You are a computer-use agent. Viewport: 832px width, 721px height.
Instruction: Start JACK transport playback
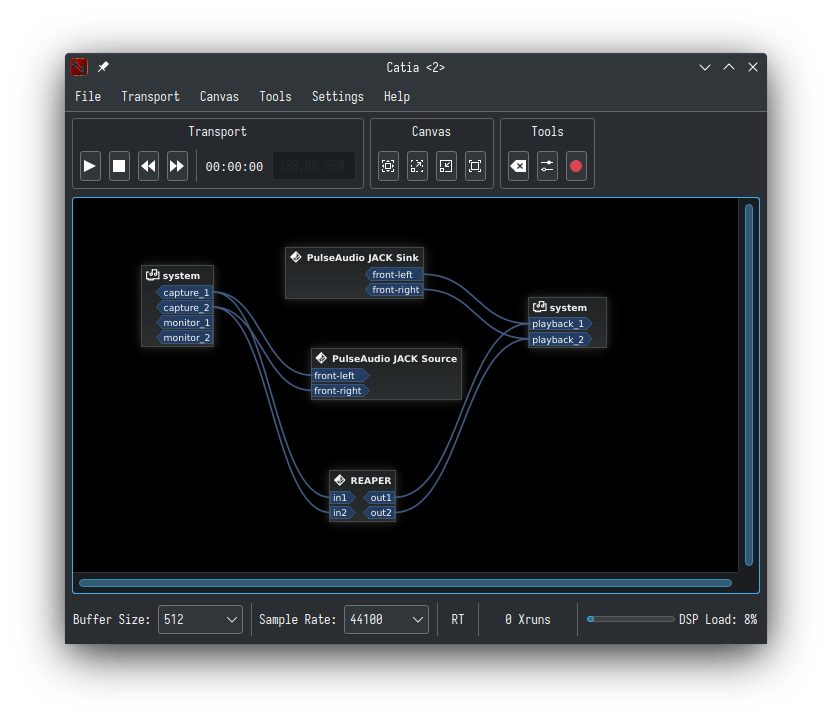point(90,166)
